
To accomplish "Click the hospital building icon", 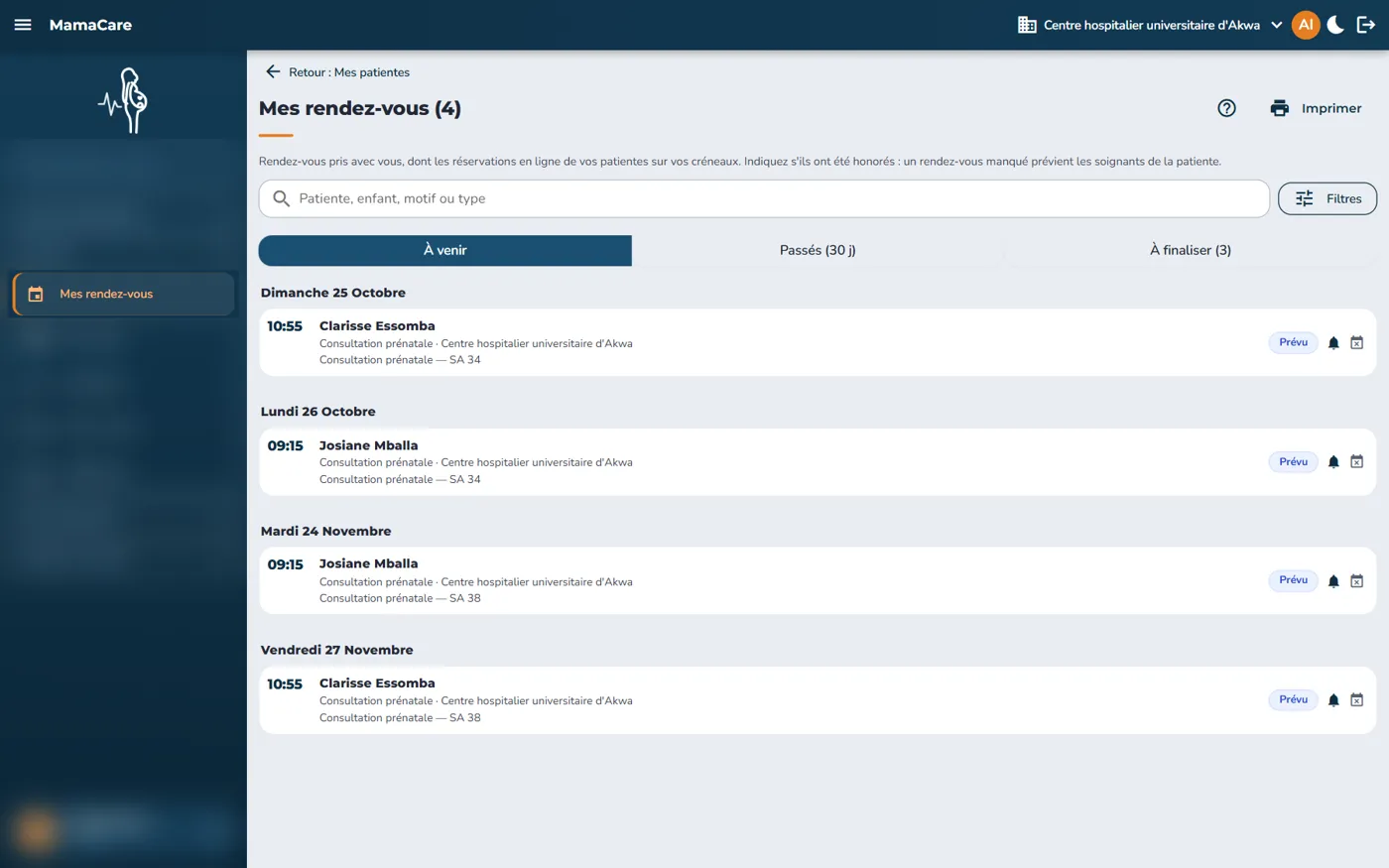I will tap(1027, 25).
